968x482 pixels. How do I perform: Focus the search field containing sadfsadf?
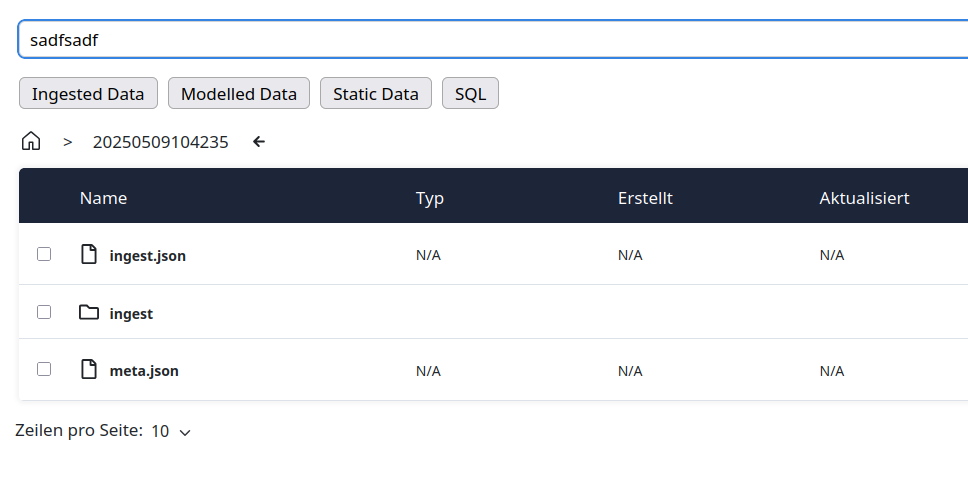point(490,40)
